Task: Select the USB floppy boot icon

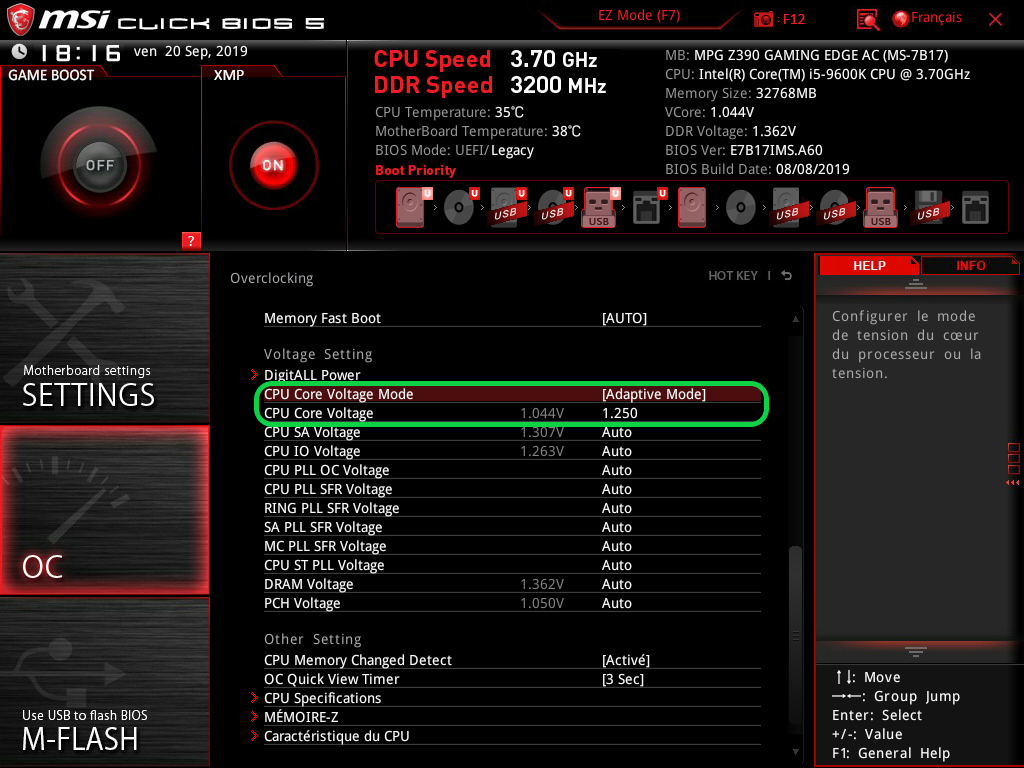Action: pyautogui.click(x=929, y=208)
